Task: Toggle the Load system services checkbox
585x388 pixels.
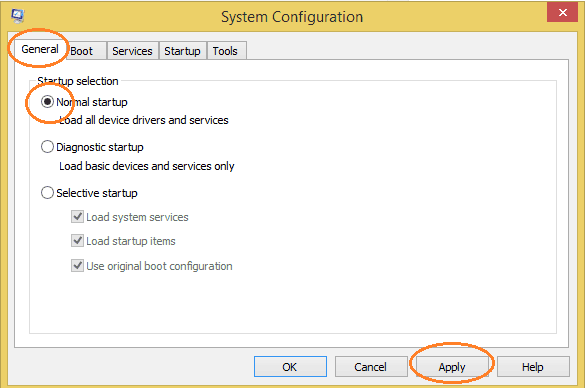Action: [77, 216]
